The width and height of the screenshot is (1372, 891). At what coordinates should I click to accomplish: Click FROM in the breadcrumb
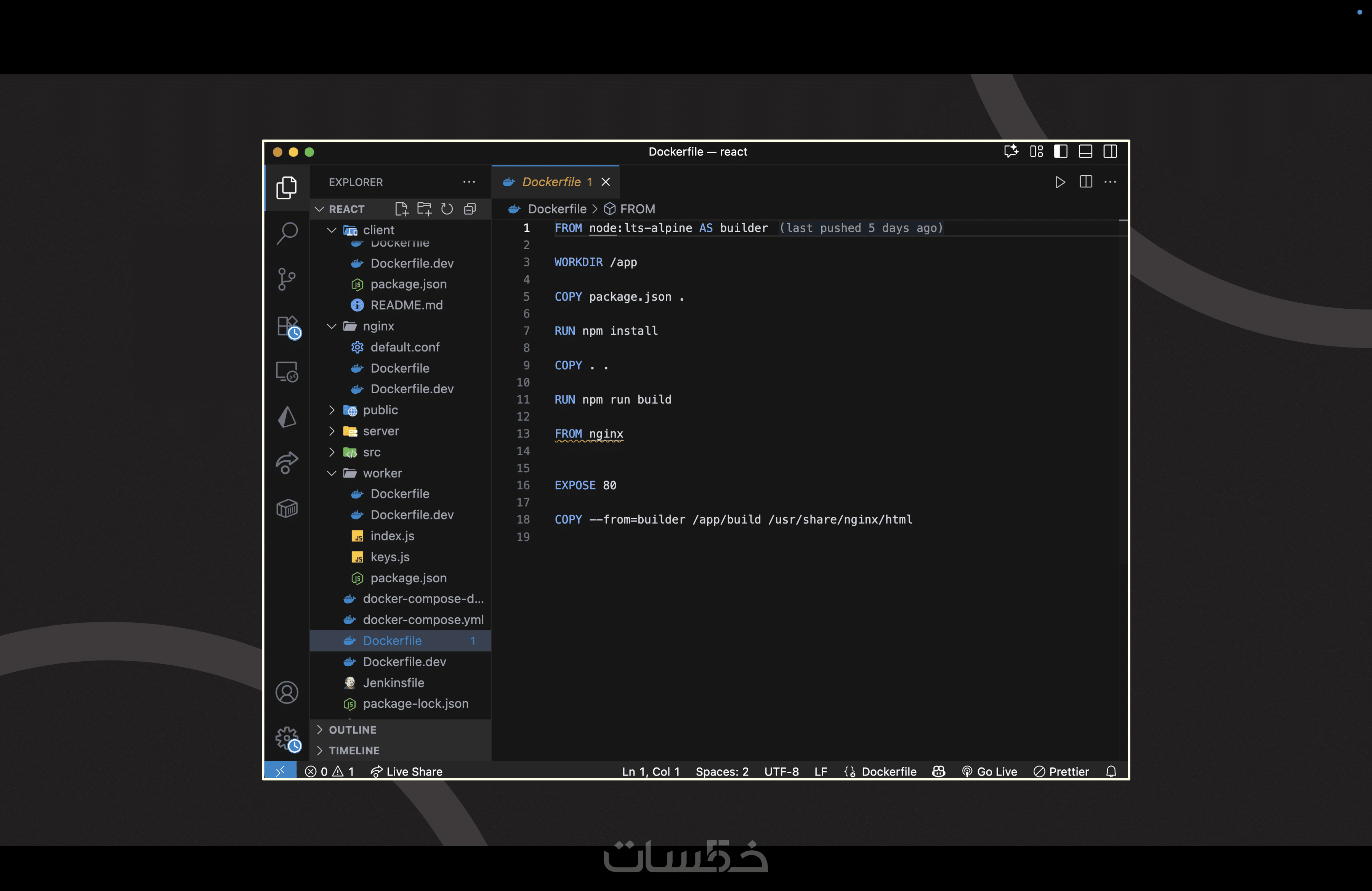click(x=637, y=208)
